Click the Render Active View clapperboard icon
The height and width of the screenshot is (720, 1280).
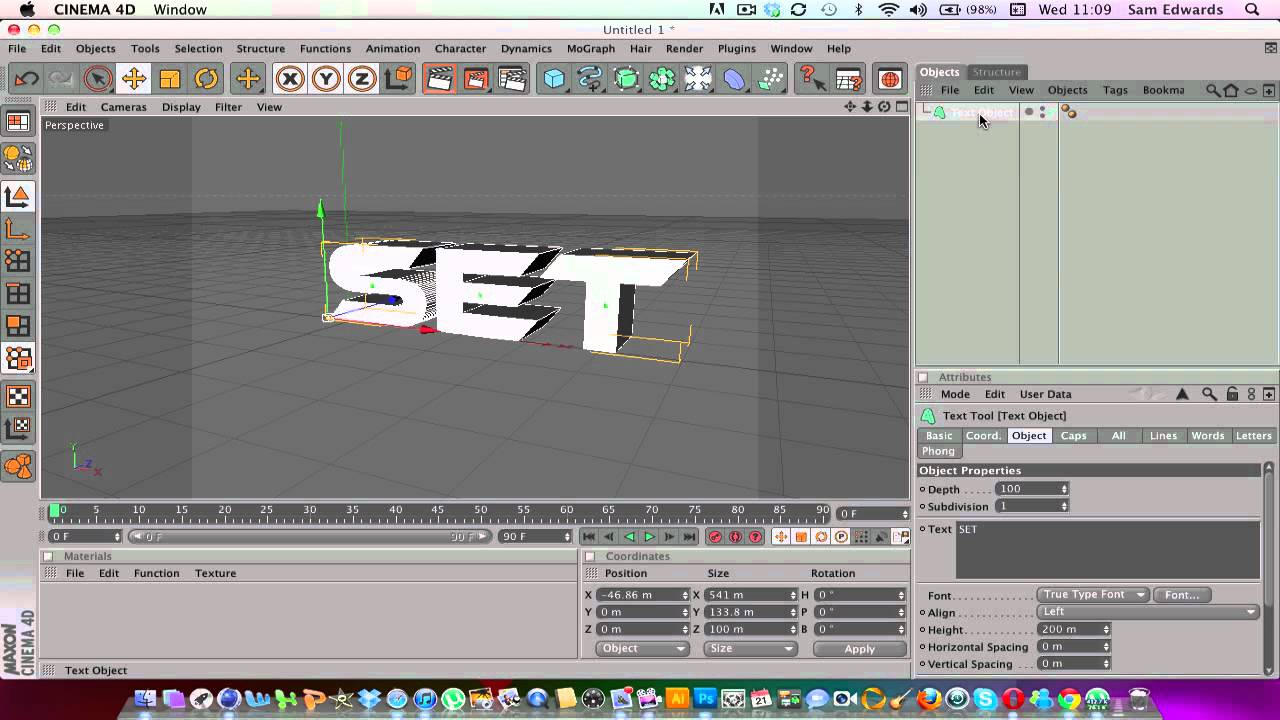439,78
